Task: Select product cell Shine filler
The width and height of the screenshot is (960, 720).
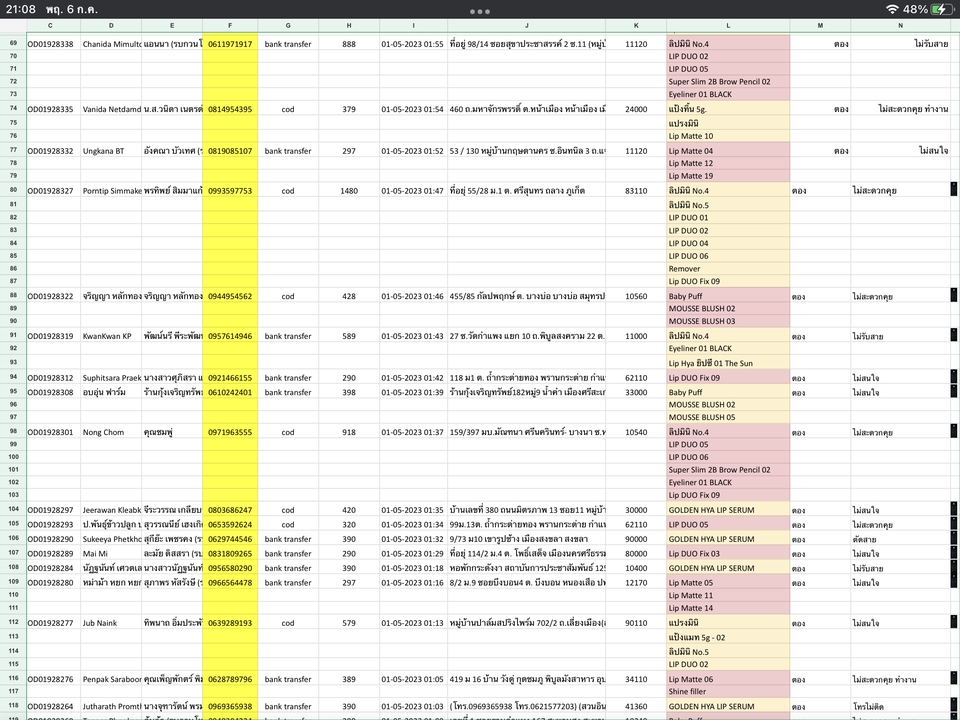Action: pyautogui.click(x=728, y=692)
